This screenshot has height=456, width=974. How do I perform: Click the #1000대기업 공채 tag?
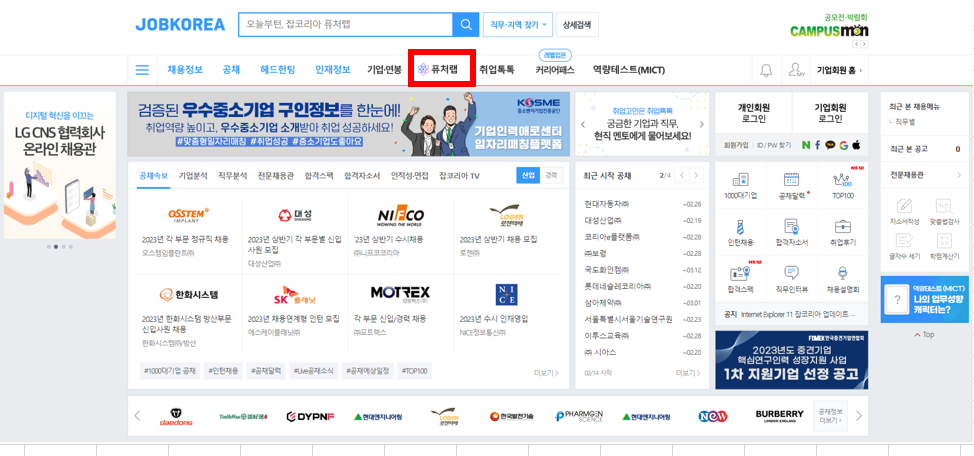(170, 372)
